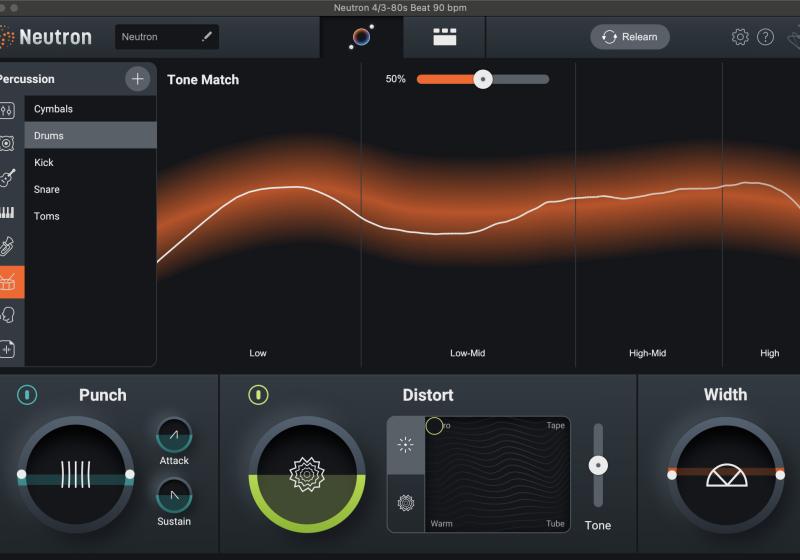Select Kick in the Percussion list
The width and height of the screenshot is (800, 560).
pos(90,162)
